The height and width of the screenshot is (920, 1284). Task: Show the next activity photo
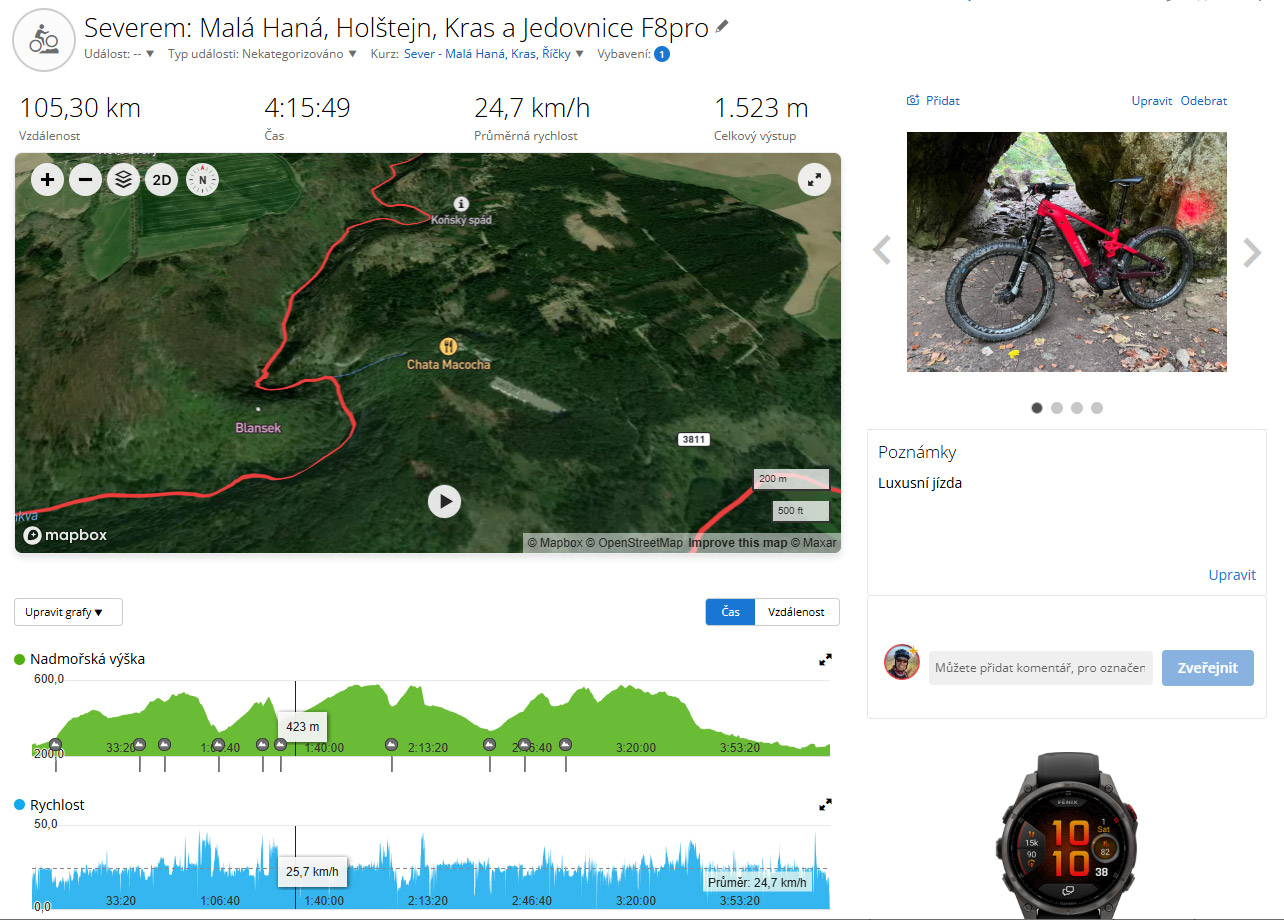1252,252
